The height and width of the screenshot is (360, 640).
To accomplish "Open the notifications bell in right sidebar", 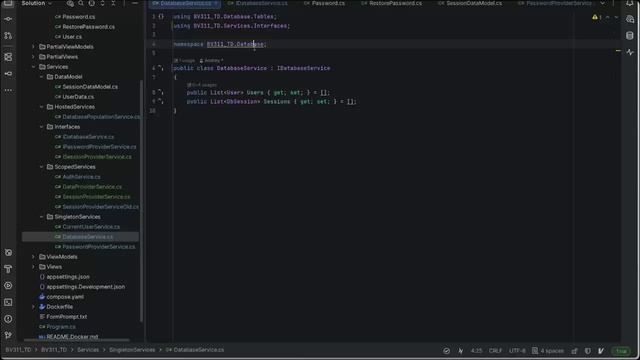I will pos(630,3).
